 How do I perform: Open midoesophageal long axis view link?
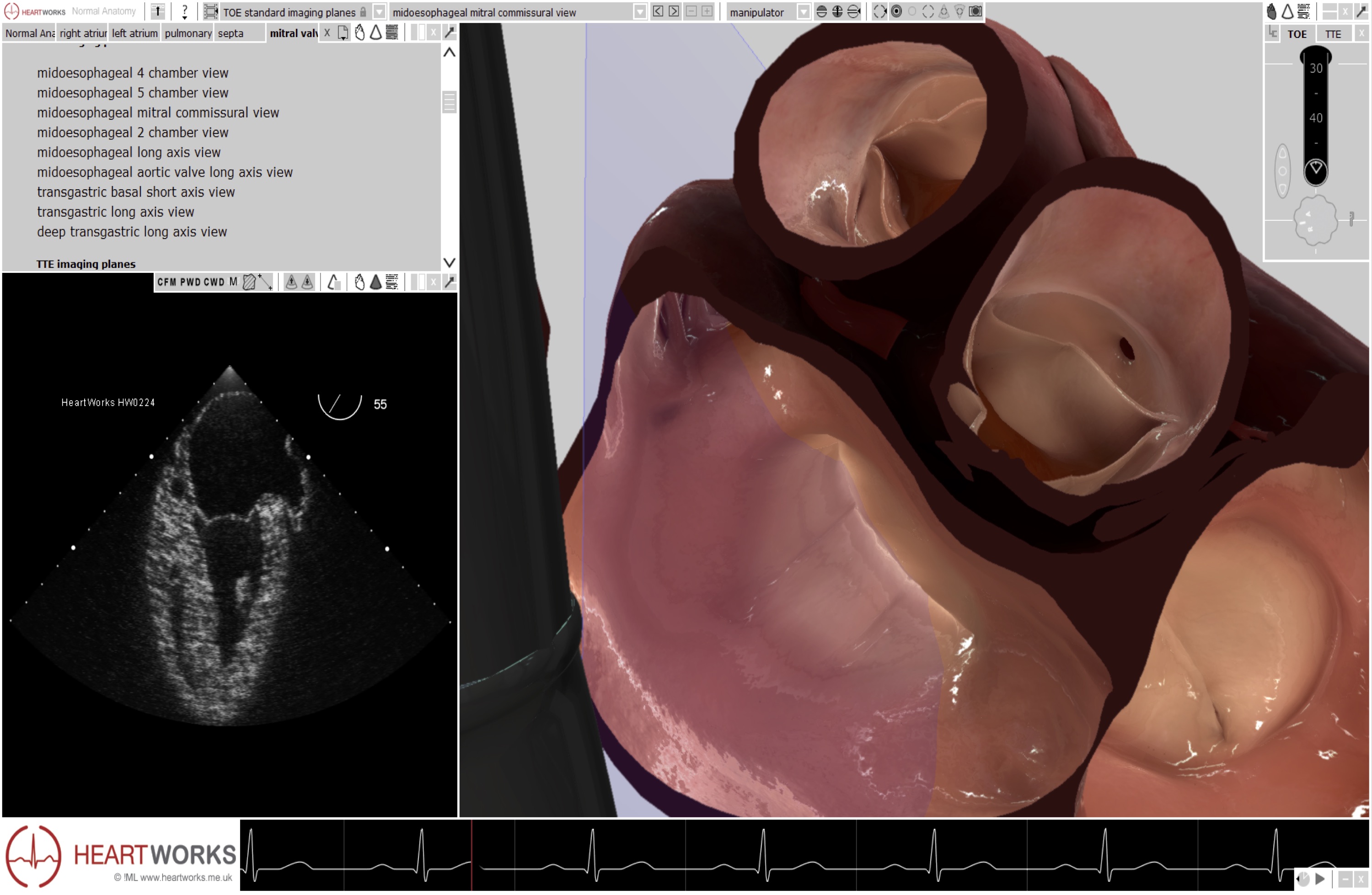tap(129, 153)
